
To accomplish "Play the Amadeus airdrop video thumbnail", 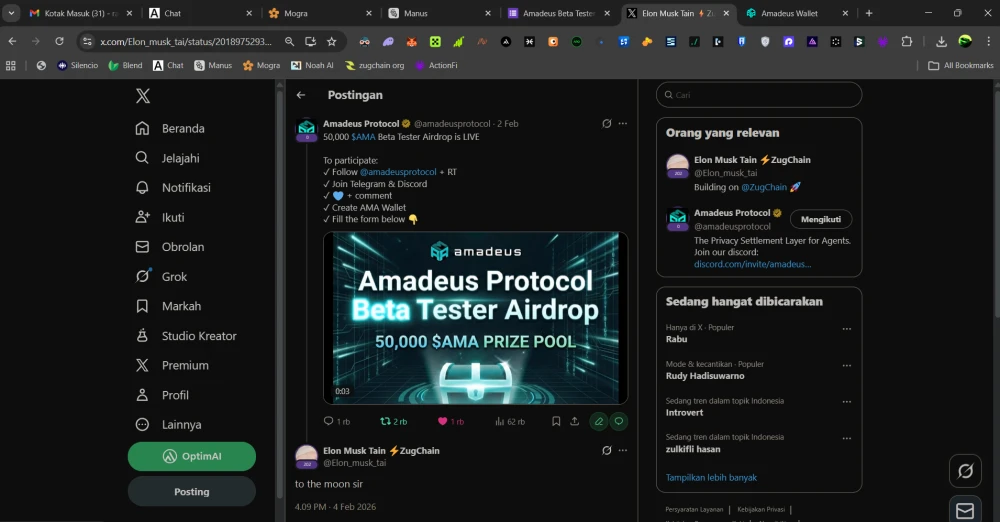I will tap(475, 318).
